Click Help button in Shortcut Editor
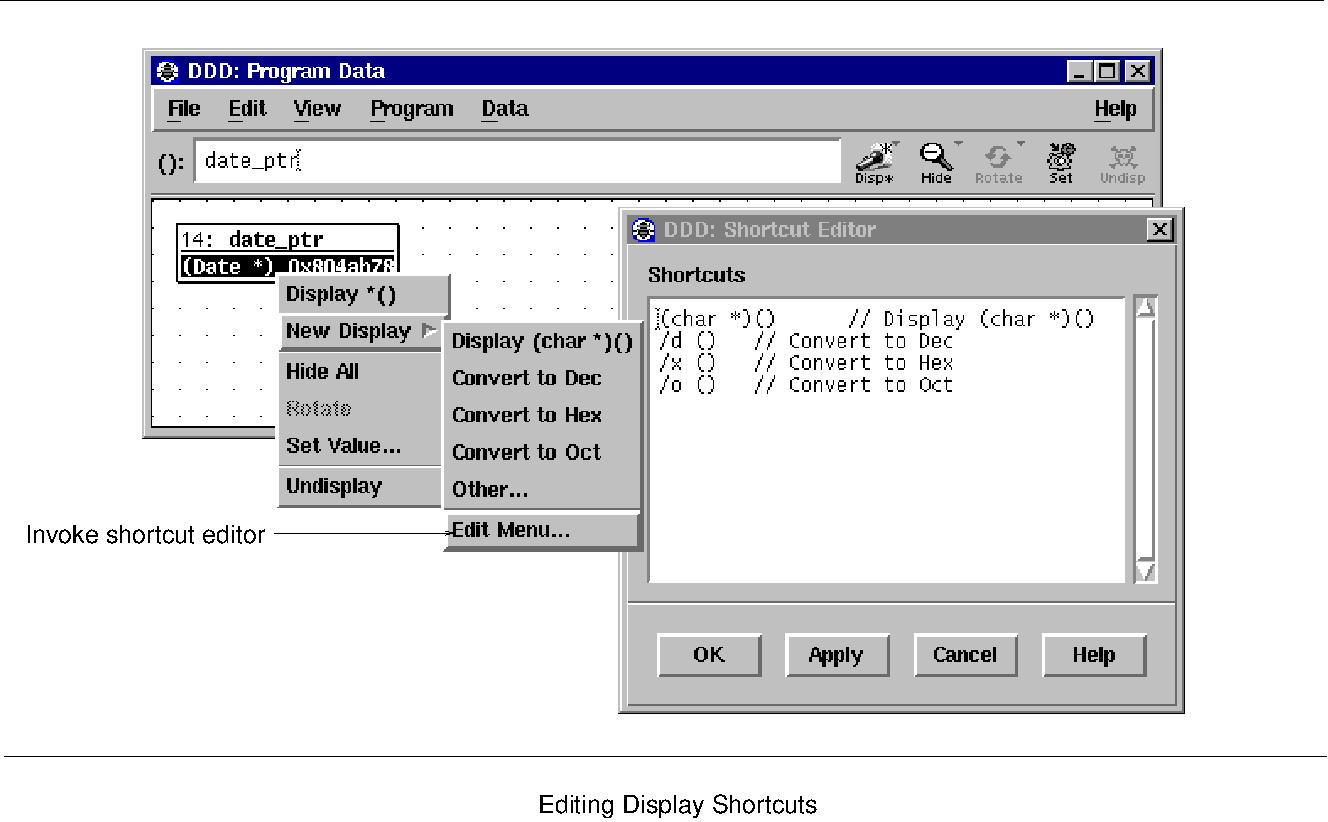Screen dimensions: 1328x822 click(x=1093, y=655)
